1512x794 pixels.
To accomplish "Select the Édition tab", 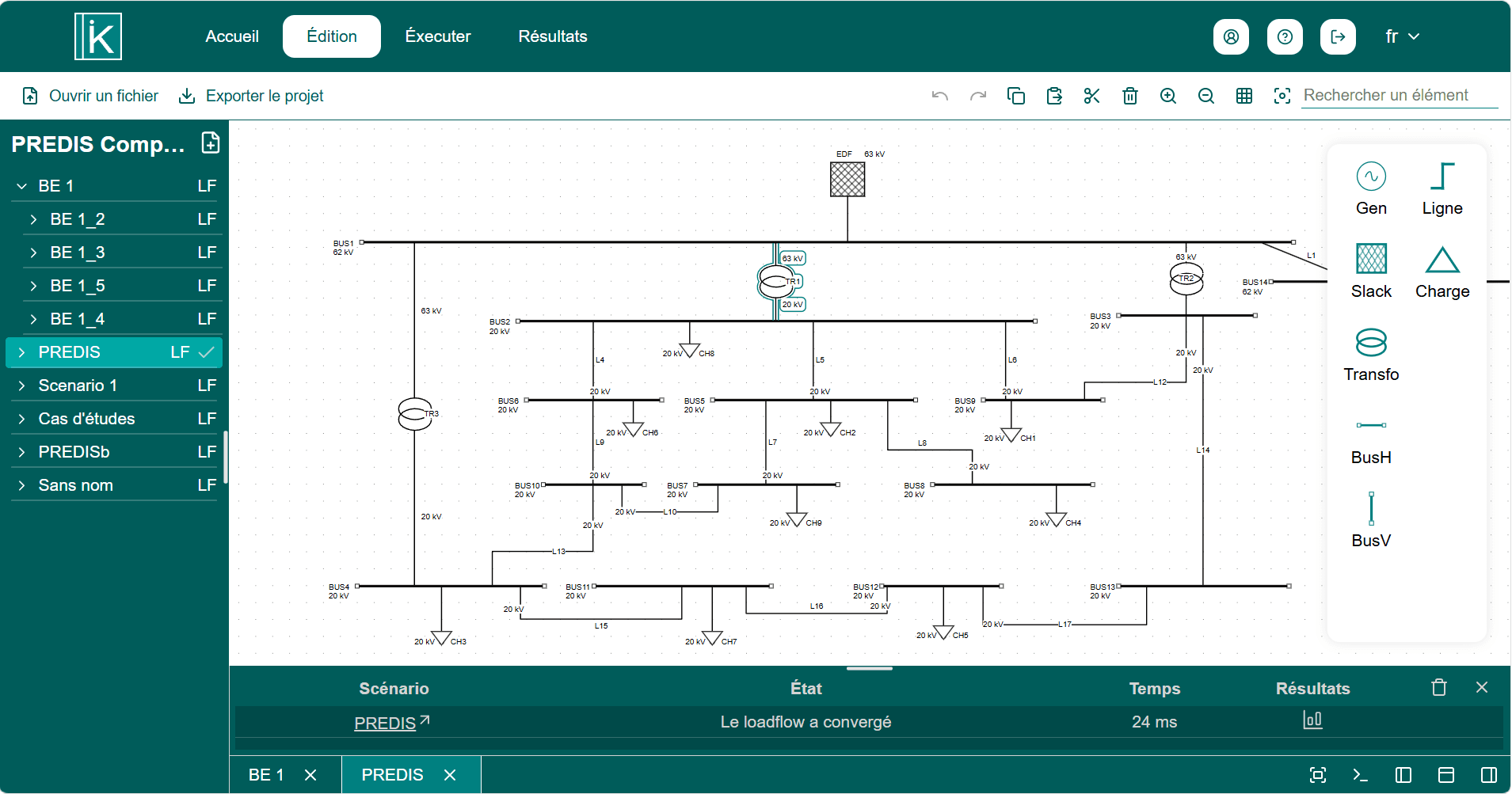I will (x=332, y=36).
